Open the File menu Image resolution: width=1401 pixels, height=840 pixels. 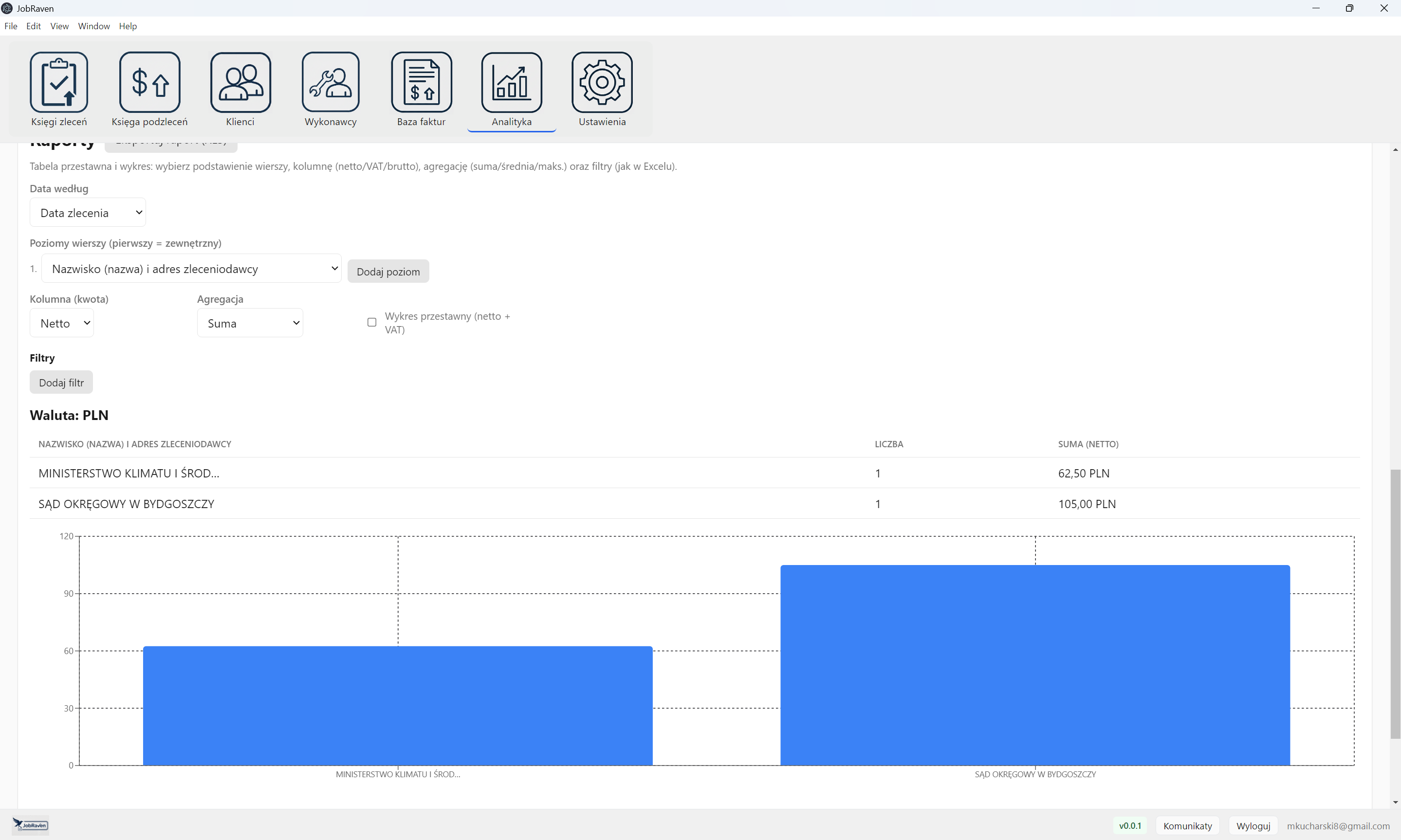tap(11, 26)
